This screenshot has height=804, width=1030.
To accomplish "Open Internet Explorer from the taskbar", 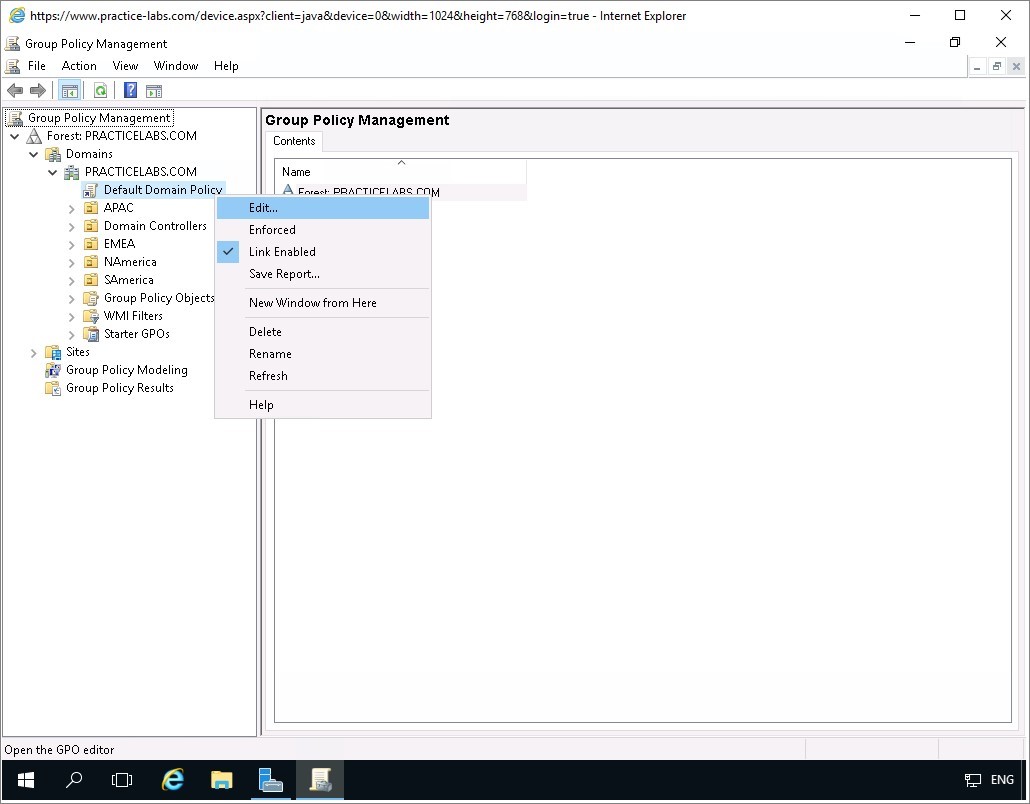I will point(173,780).
